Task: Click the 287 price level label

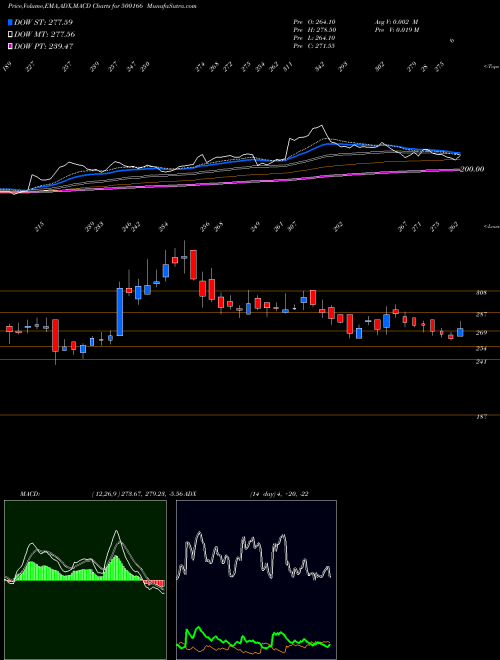Action: (482, 314)
